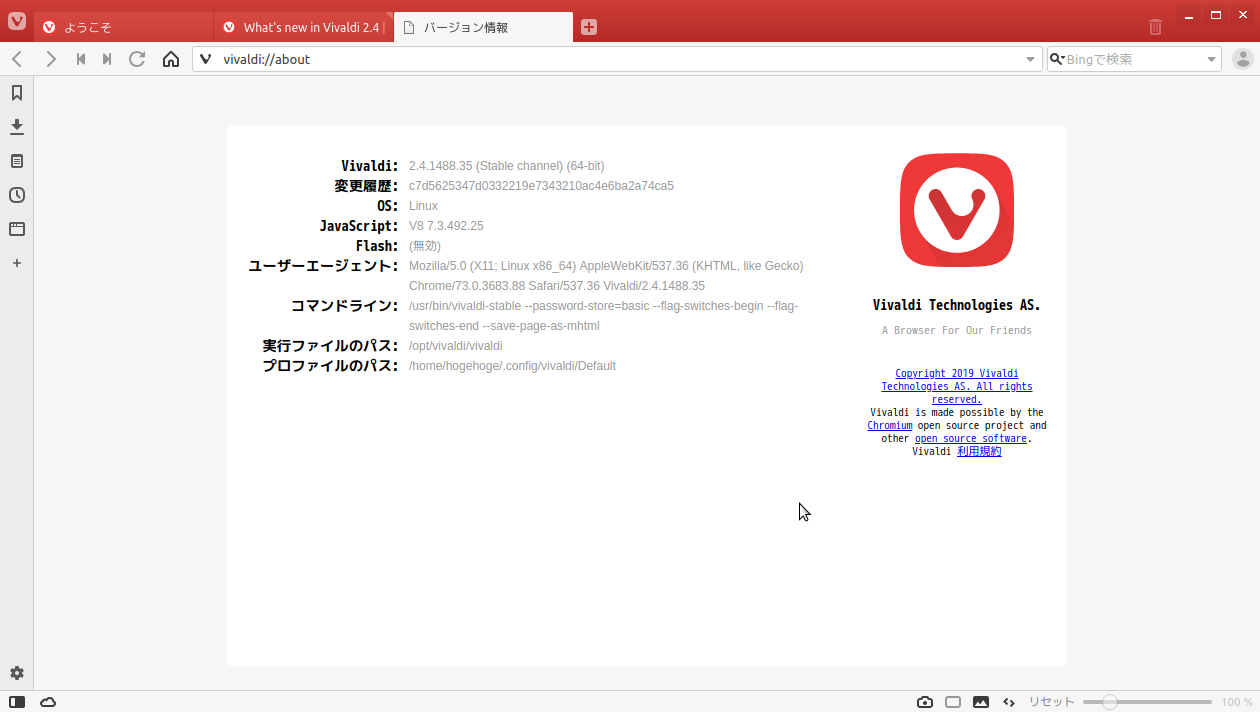Minimize the Vivaldi window

pyautogui.click(x=1189, y=15)
